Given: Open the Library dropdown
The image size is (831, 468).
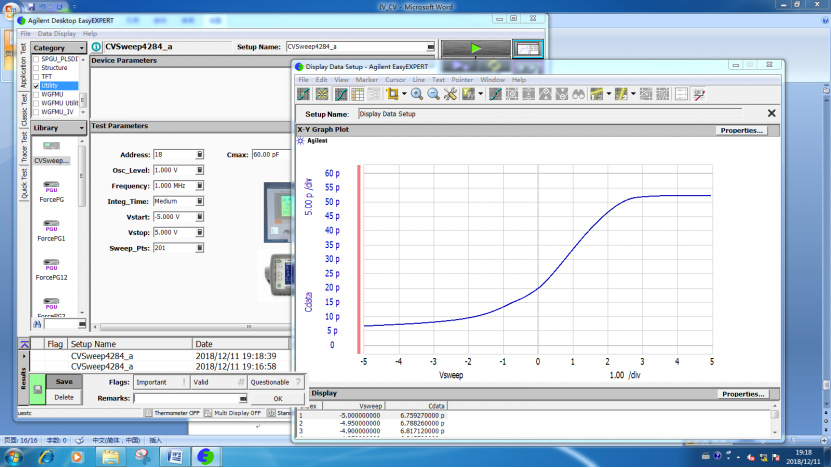Looking at the screenshot, I should pyautogui.click(x=58, y=128).
